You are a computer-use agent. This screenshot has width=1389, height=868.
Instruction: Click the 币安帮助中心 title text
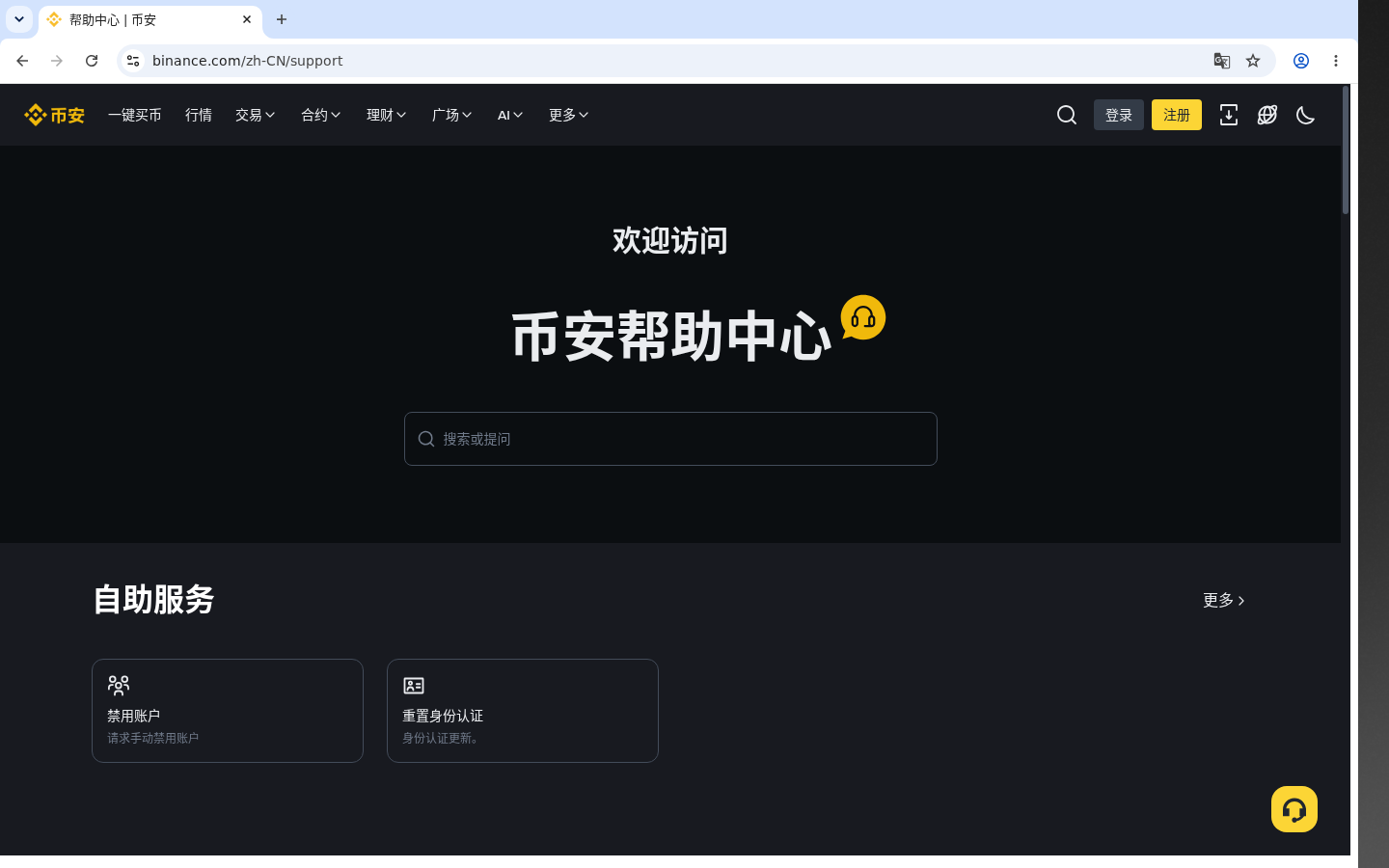[x=670, y=336]
